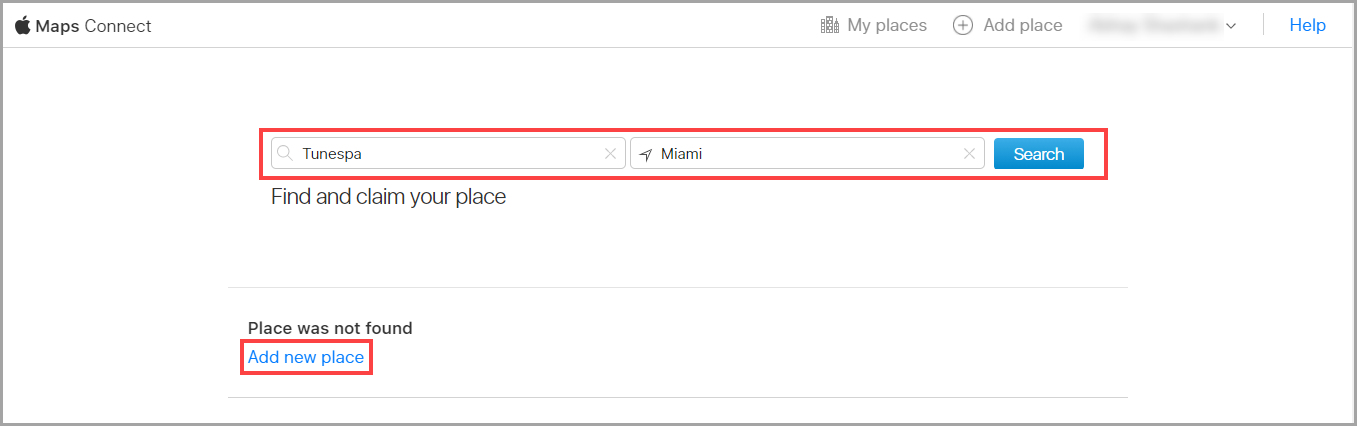This screenshot has height=426, width=1357.
Task: Clear the Tunespa field with its X
Action: tap(610, 154)
